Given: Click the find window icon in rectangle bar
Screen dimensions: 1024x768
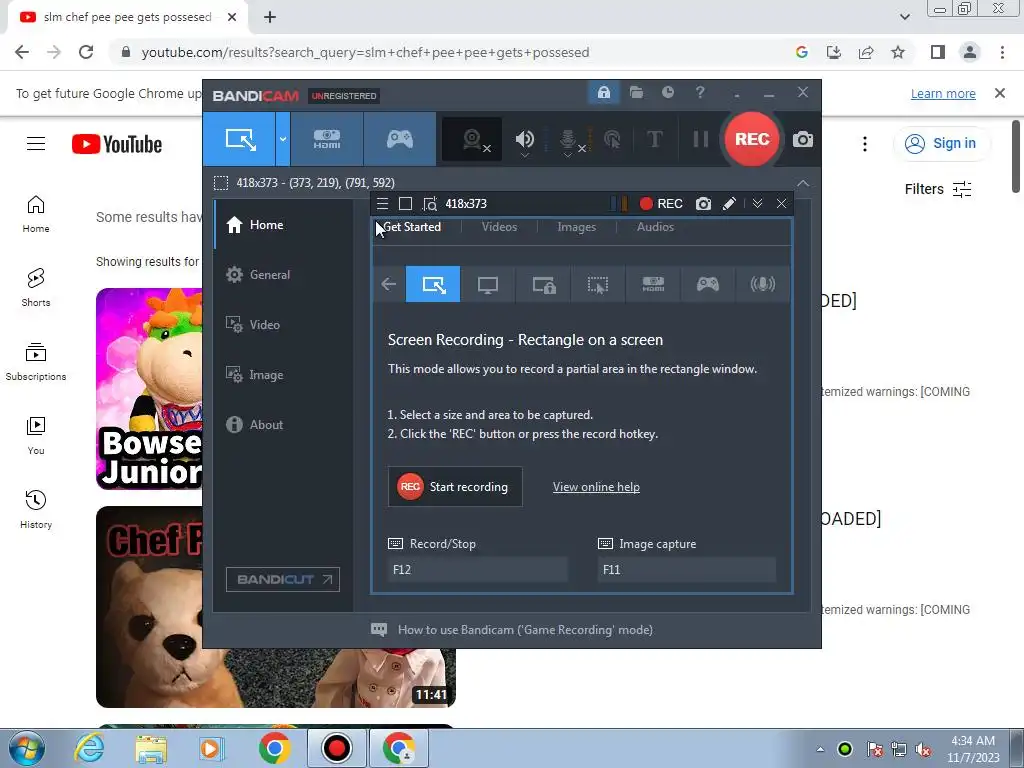Looking at the screenshot, I should (x=429, y=204).
